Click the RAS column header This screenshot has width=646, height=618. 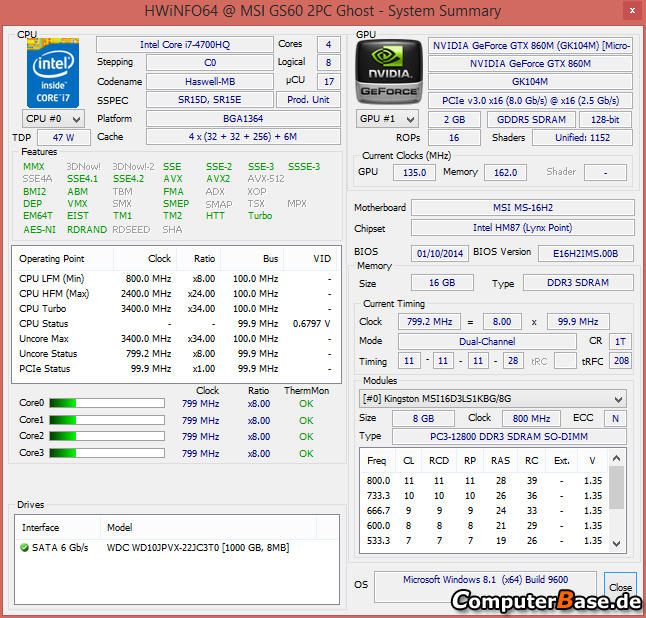[x=501, y=461]
